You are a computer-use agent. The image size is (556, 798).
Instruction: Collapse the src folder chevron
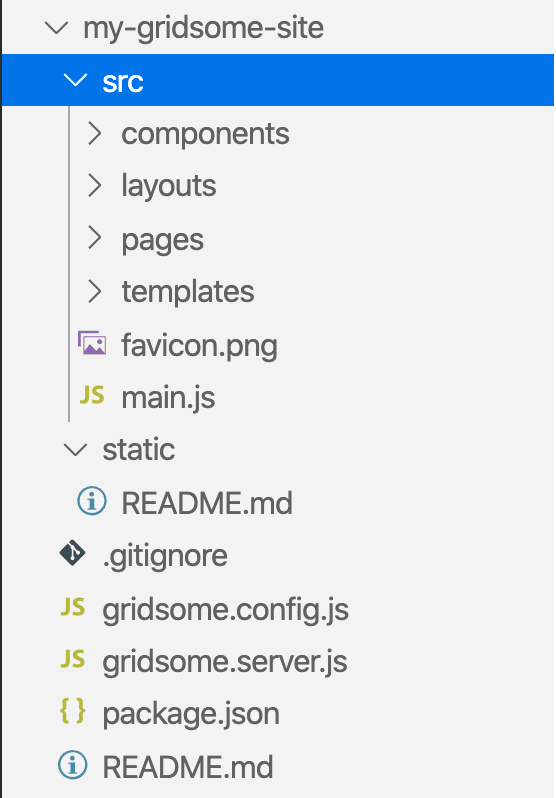75,80
